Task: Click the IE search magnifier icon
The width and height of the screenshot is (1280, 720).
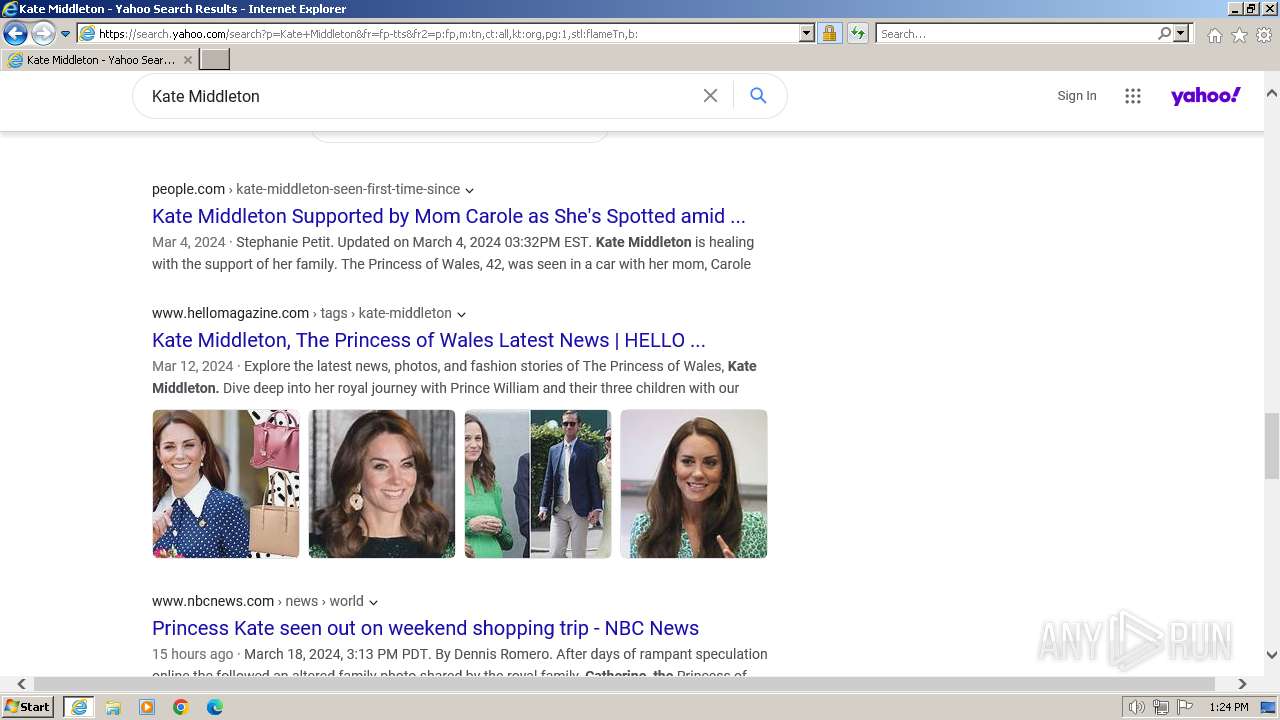Action: pos(1164,33)
